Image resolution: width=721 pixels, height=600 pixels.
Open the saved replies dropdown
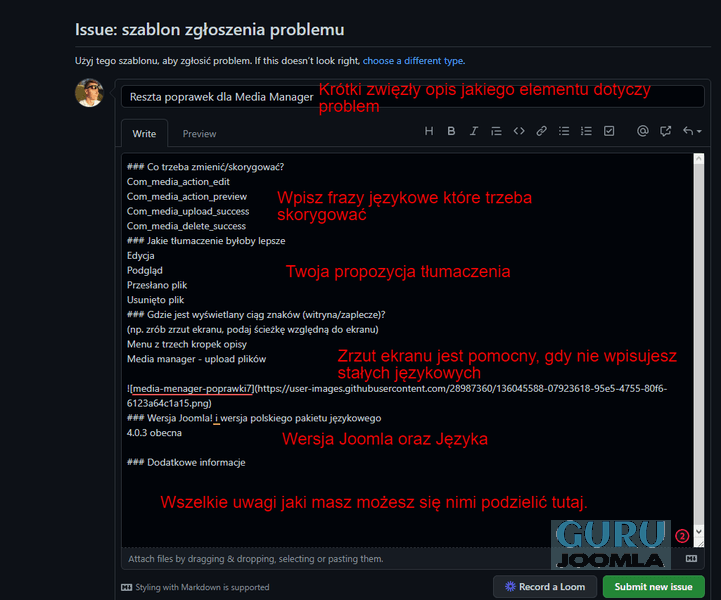coord(692,131)
